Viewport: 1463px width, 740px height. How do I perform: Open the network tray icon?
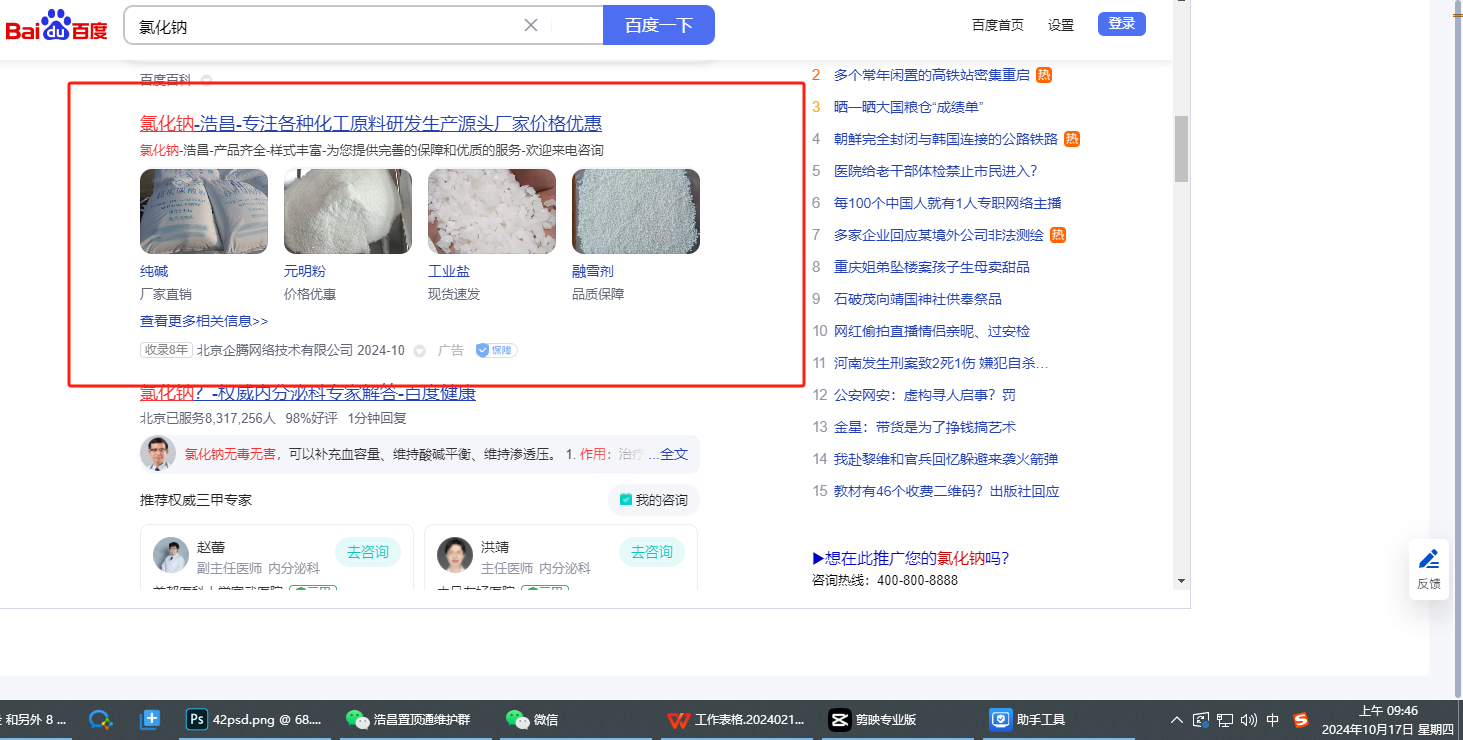[x=1225, y=719]
